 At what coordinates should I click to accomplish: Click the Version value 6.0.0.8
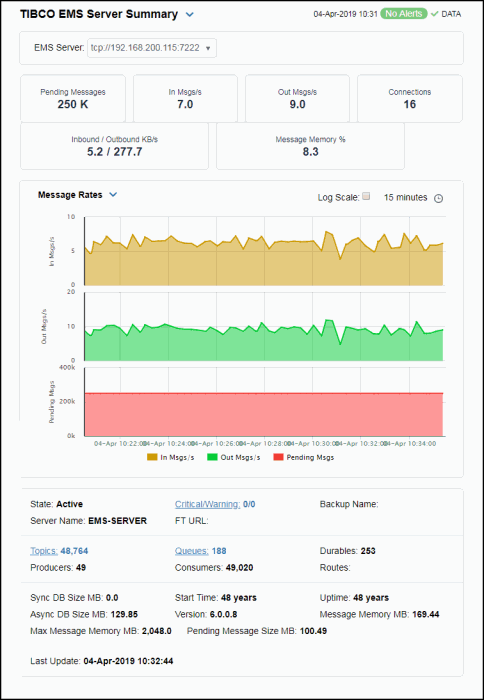(222, 615)
